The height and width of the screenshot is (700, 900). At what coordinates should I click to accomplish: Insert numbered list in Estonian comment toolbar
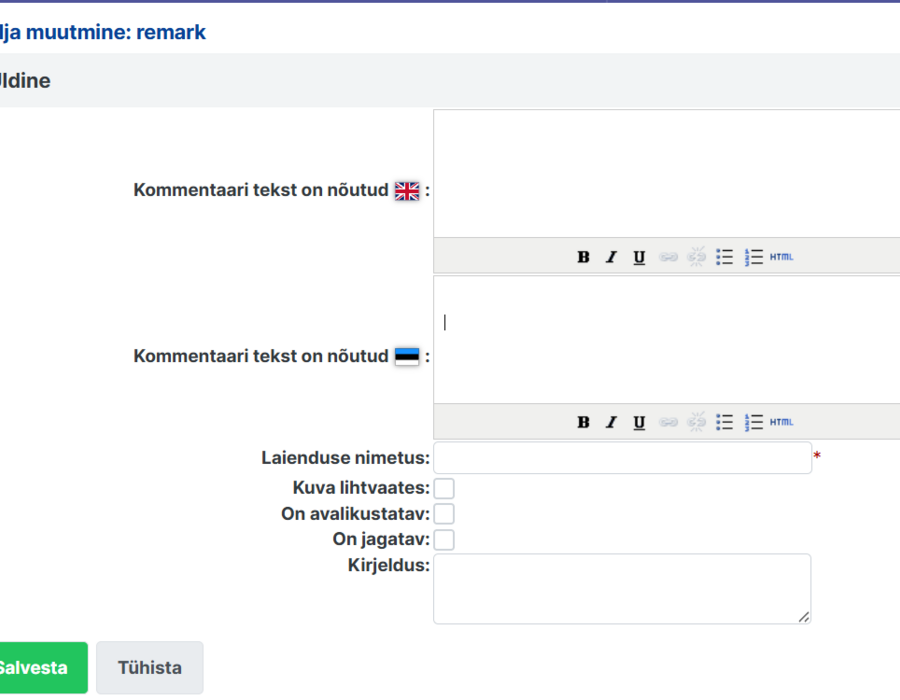coord(753,422)
